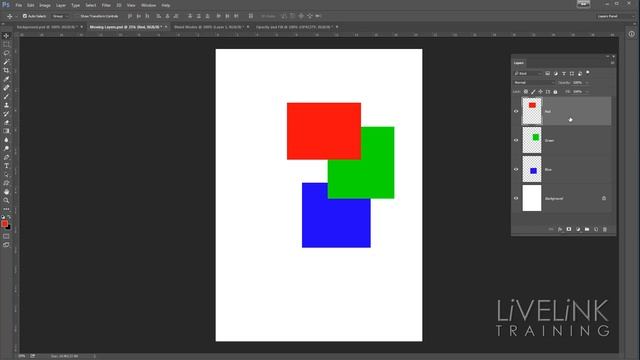
Task: Select the Type tool
Action: [6, 166]
